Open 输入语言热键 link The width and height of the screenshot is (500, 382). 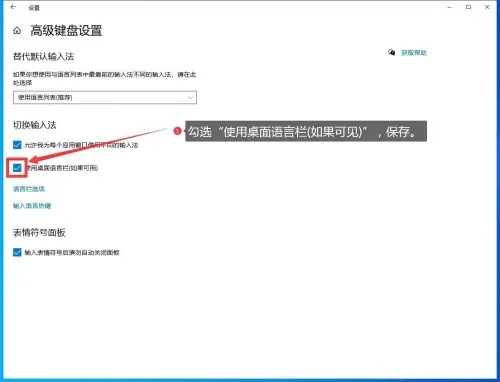coord(32,206)
